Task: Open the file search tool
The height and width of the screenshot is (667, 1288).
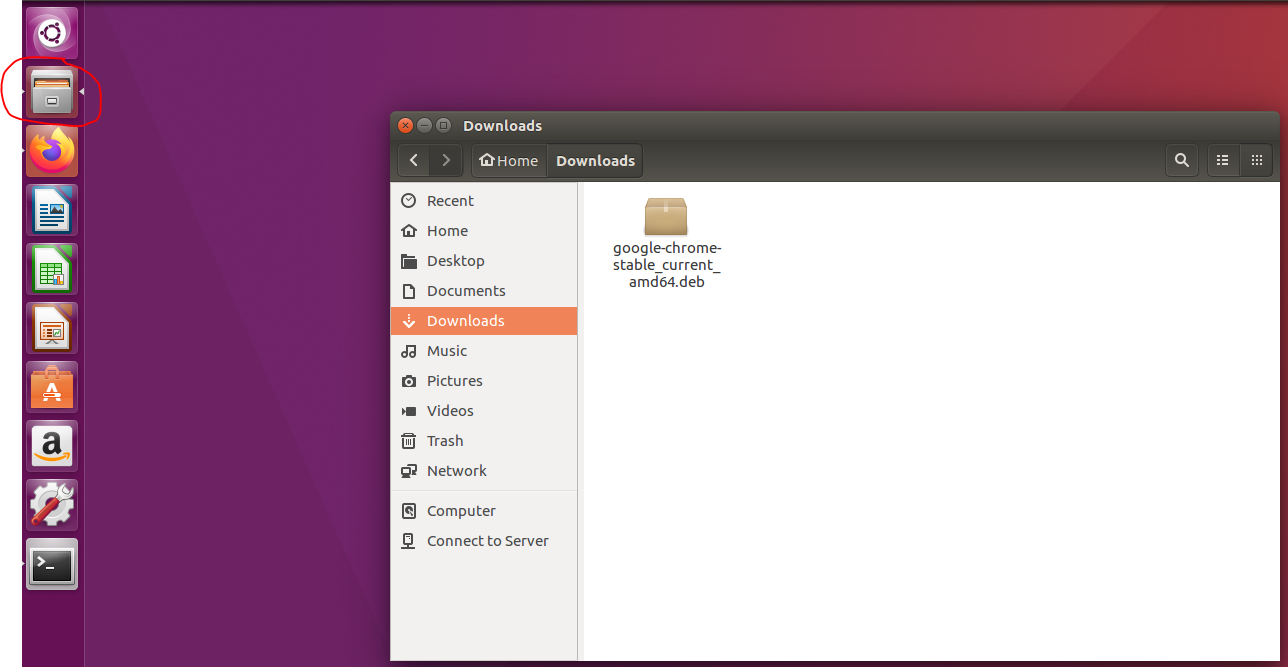Action: pyautogui.click(x=1182, y=160)
